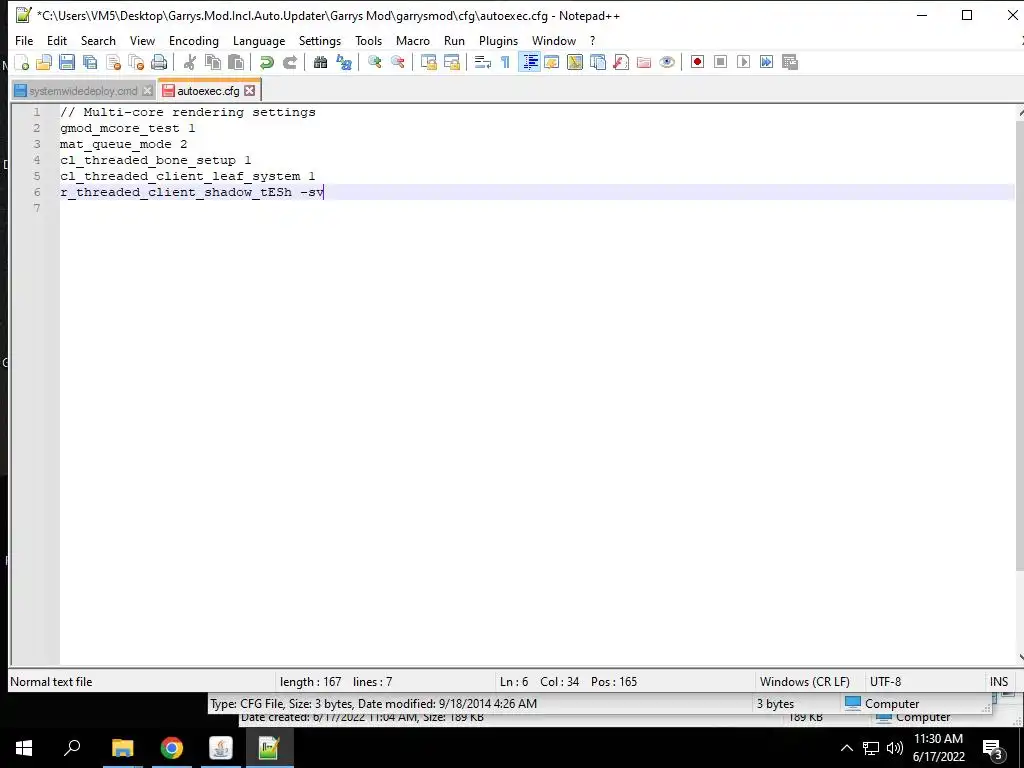The height and width of the screenshot is (768, 1024).
Task: Click mat_queue_mode 2 line
Action: (123, 144)
